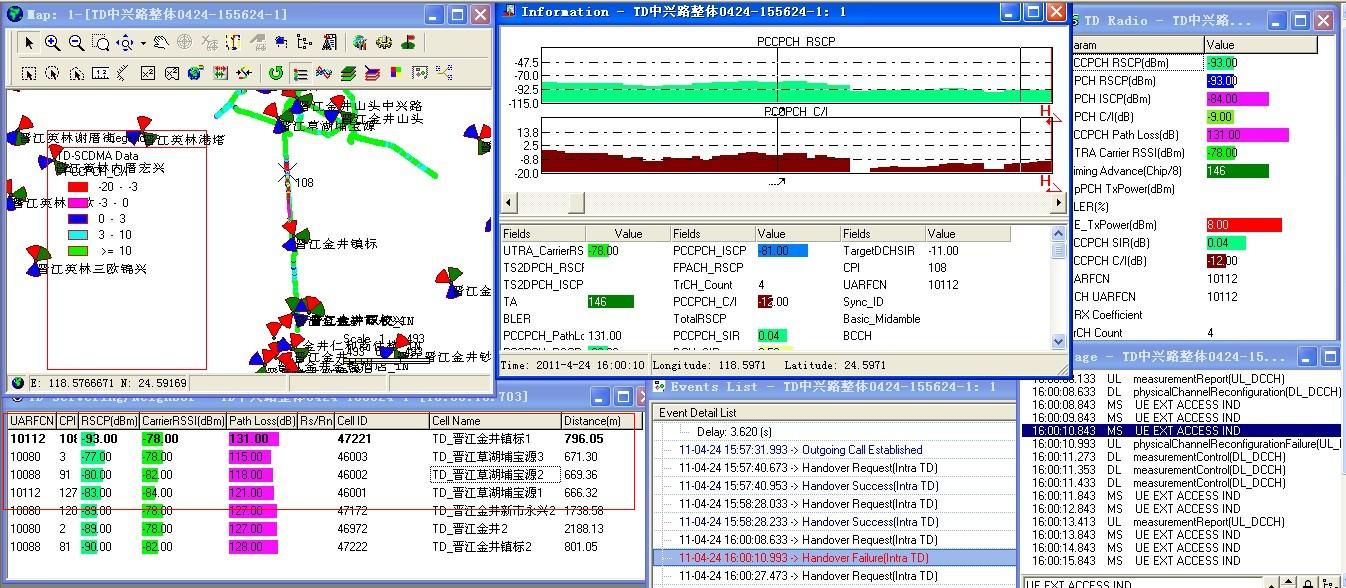Screen dimensions: 1346x588
Task: Select row with Cell ID 47221
Action: click(320, 438)
